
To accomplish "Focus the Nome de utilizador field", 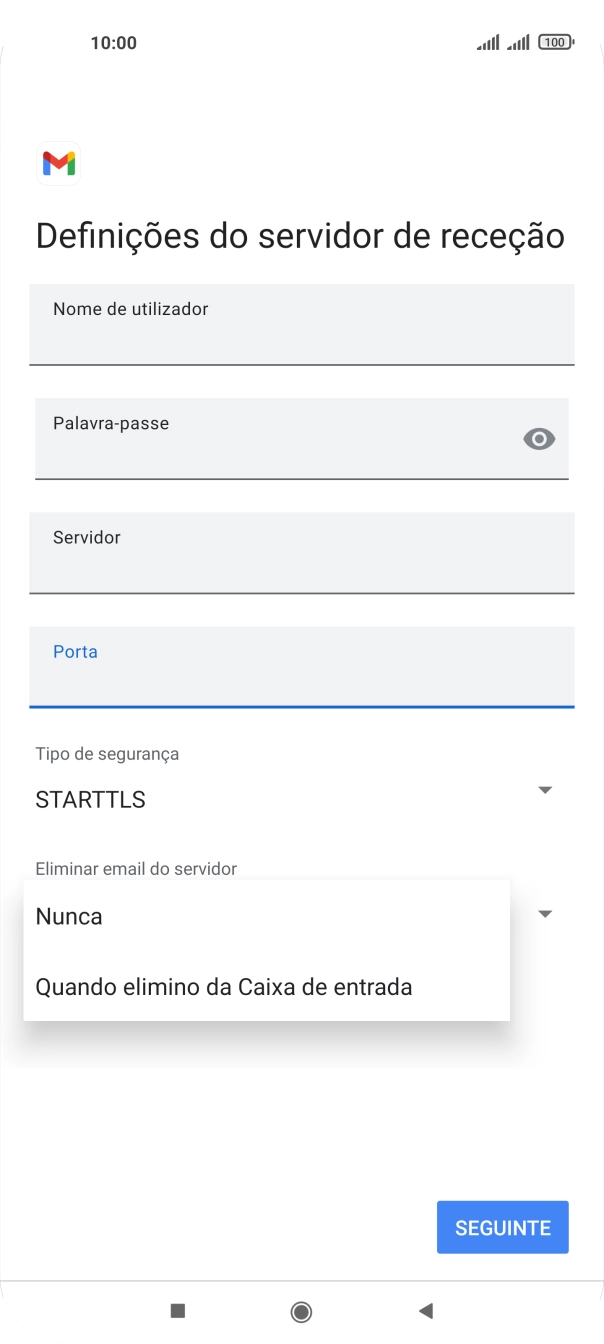I will click(300, 325).
